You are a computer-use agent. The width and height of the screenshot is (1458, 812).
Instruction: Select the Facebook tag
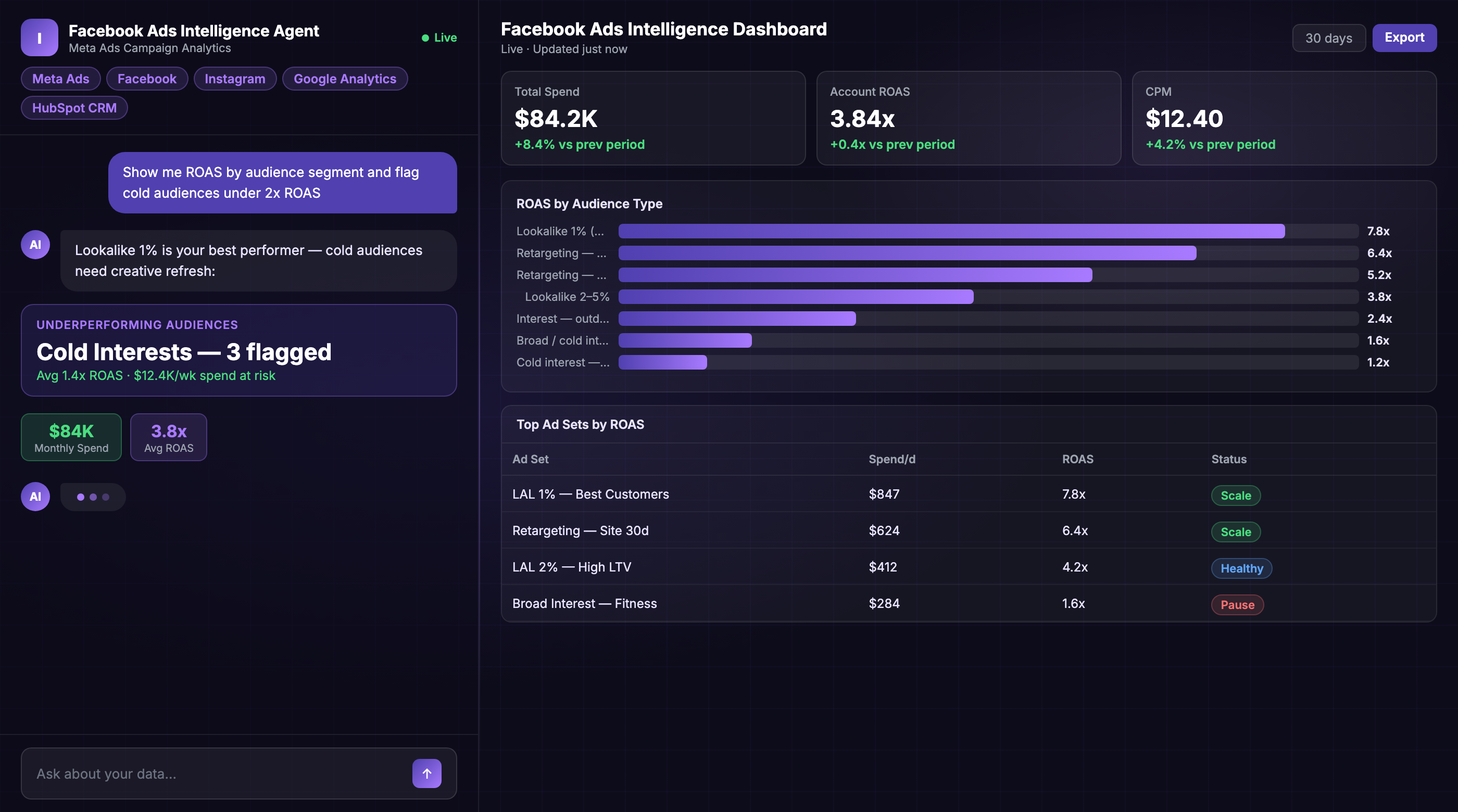147,79
